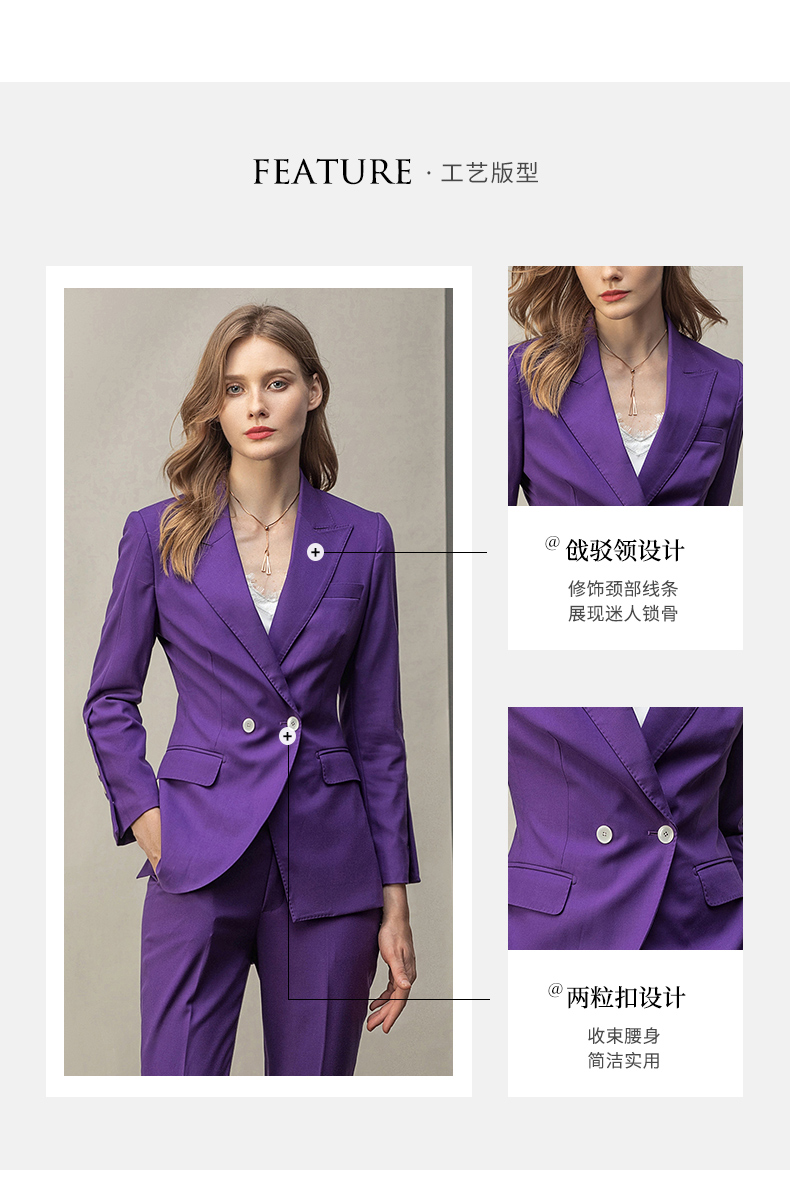
Task: Click the 简洁实用 description line
Action: pyautogui.click(x=624, y=1061)
